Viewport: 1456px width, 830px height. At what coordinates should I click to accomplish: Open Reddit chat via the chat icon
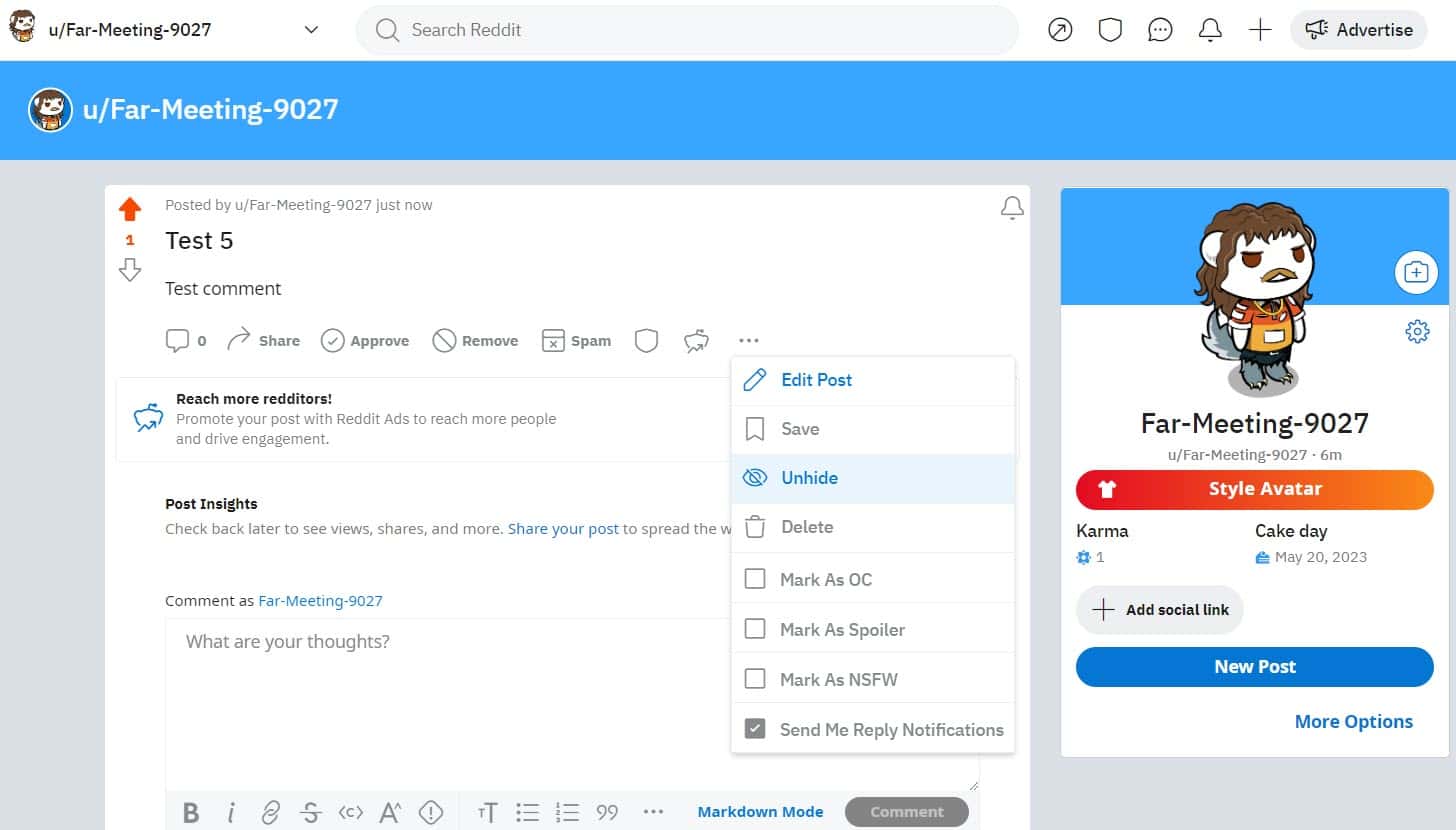[x=1160, y=29]
